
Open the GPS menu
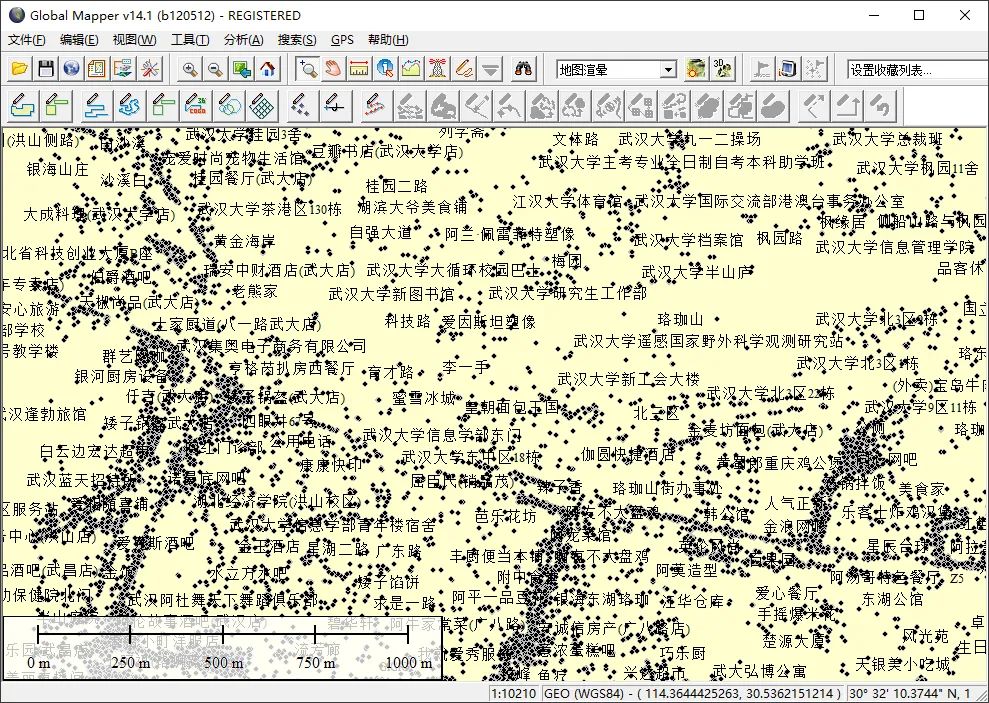click(x=342, y=40)
